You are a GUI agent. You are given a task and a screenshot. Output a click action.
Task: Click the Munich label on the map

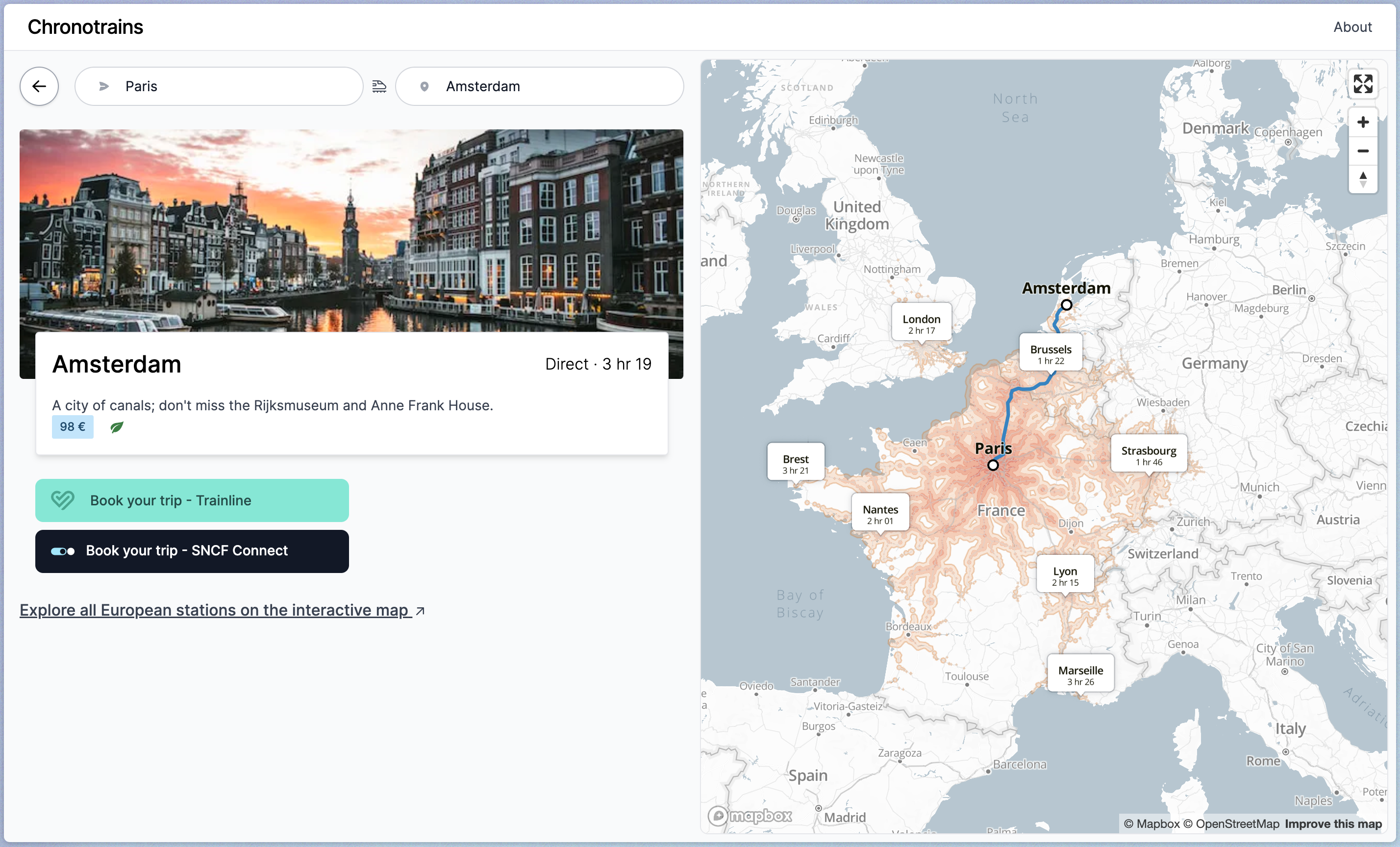click(x=1259, y=487)
